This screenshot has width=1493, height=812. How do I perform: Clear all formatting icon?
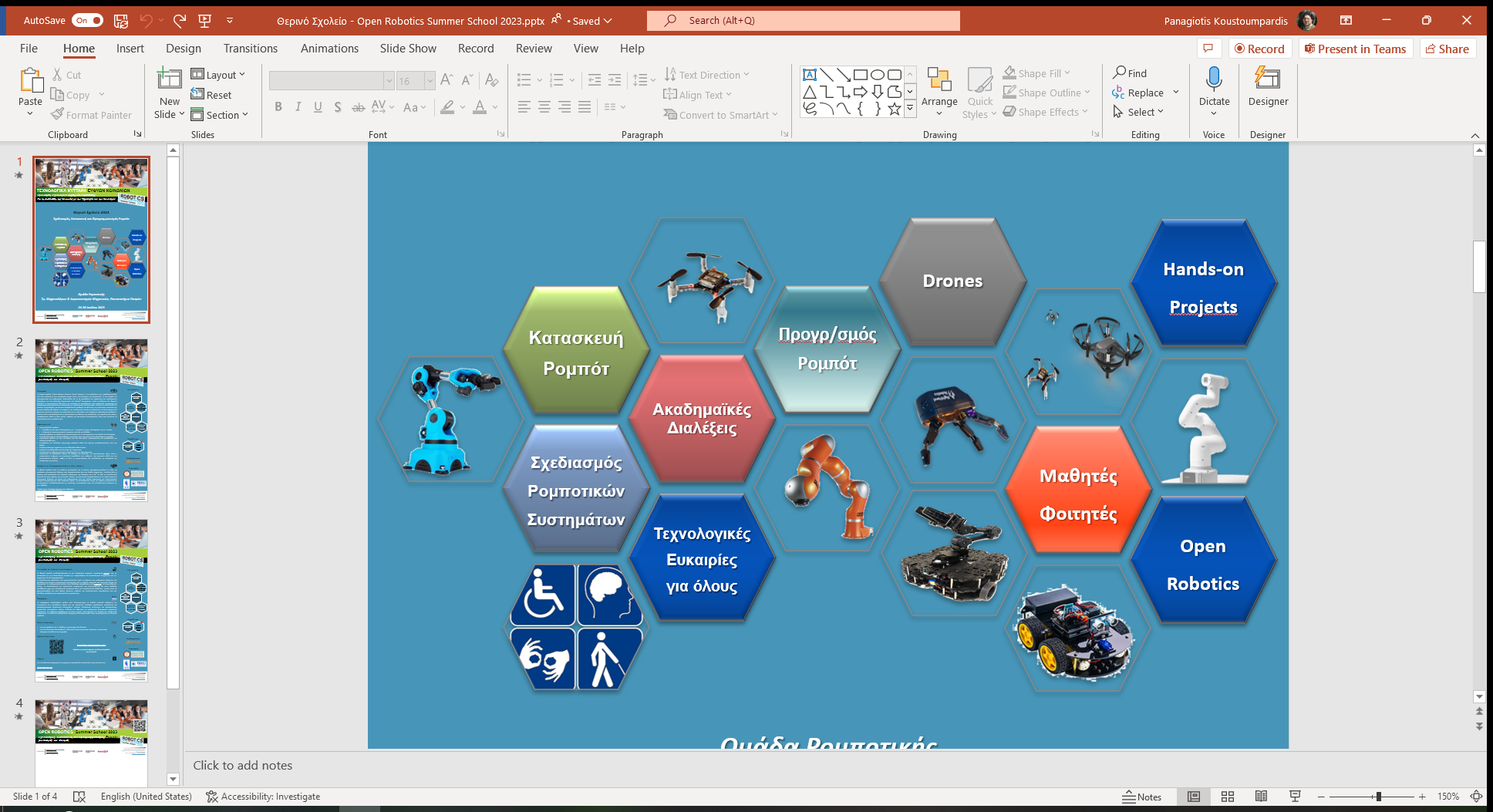tap(491, 80)
